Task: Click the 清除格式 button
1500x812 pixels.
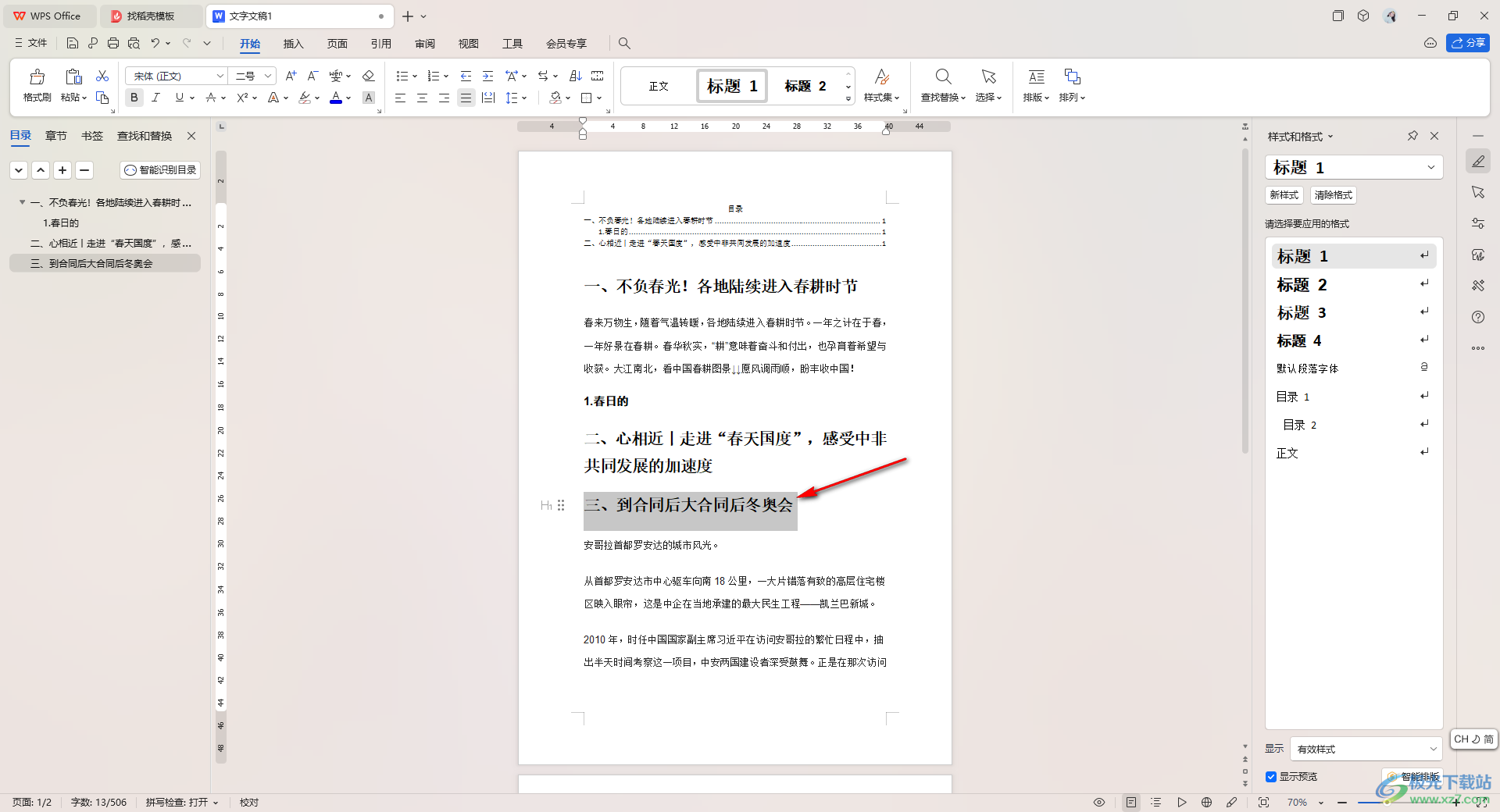Action: [1334, 195]
